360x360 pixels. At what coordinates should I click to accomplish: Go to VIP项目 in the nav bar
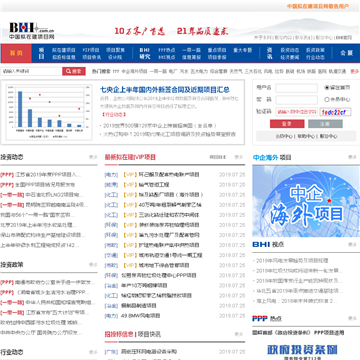(91, 50)
